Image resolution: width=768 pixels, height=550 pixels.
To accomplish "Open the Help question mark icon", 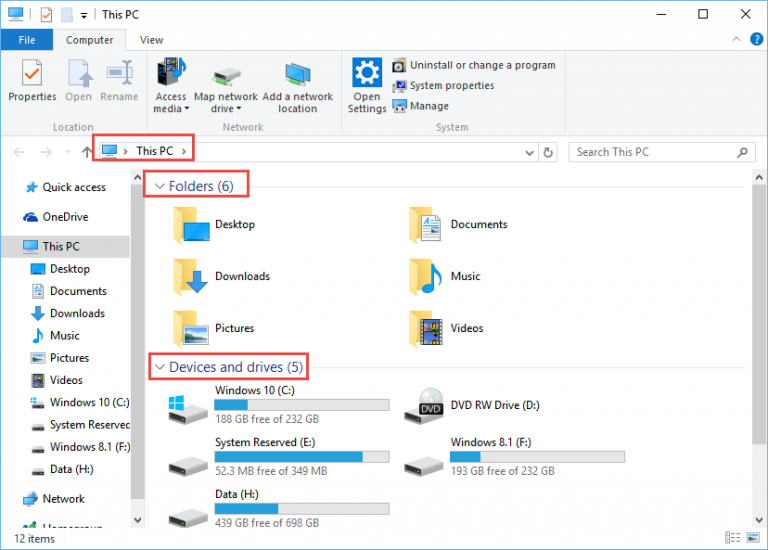I will click(x=756, y=39).
